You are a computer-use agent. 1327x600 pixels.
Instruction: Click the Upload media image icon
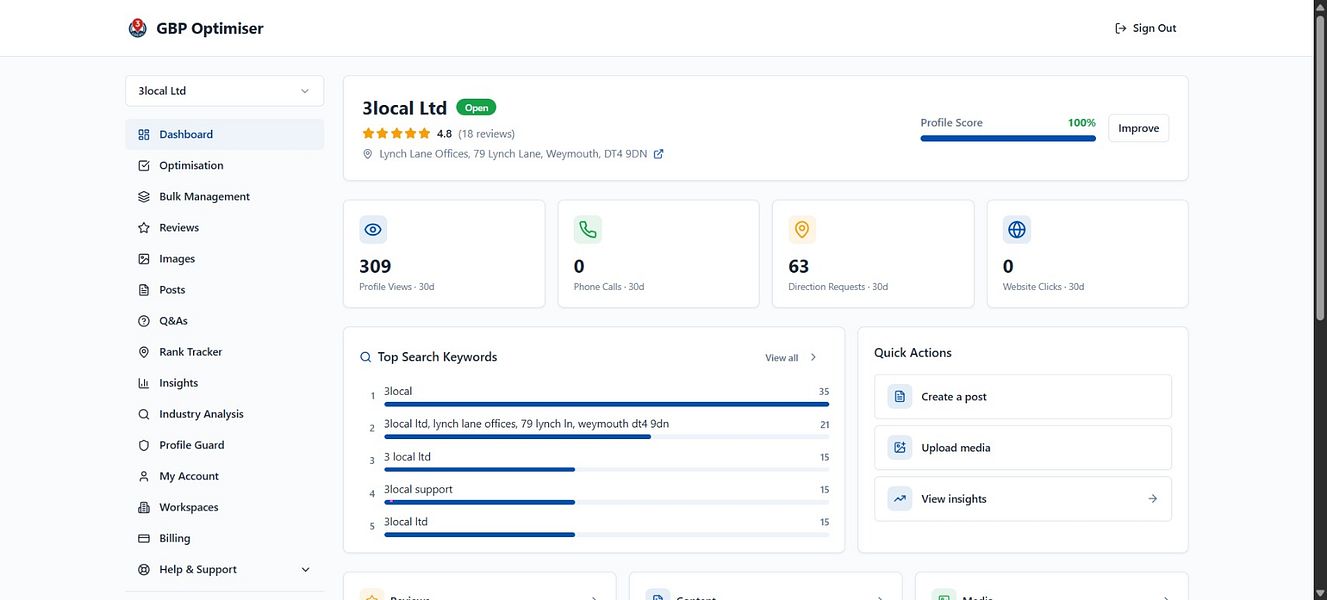click(900, 448)
